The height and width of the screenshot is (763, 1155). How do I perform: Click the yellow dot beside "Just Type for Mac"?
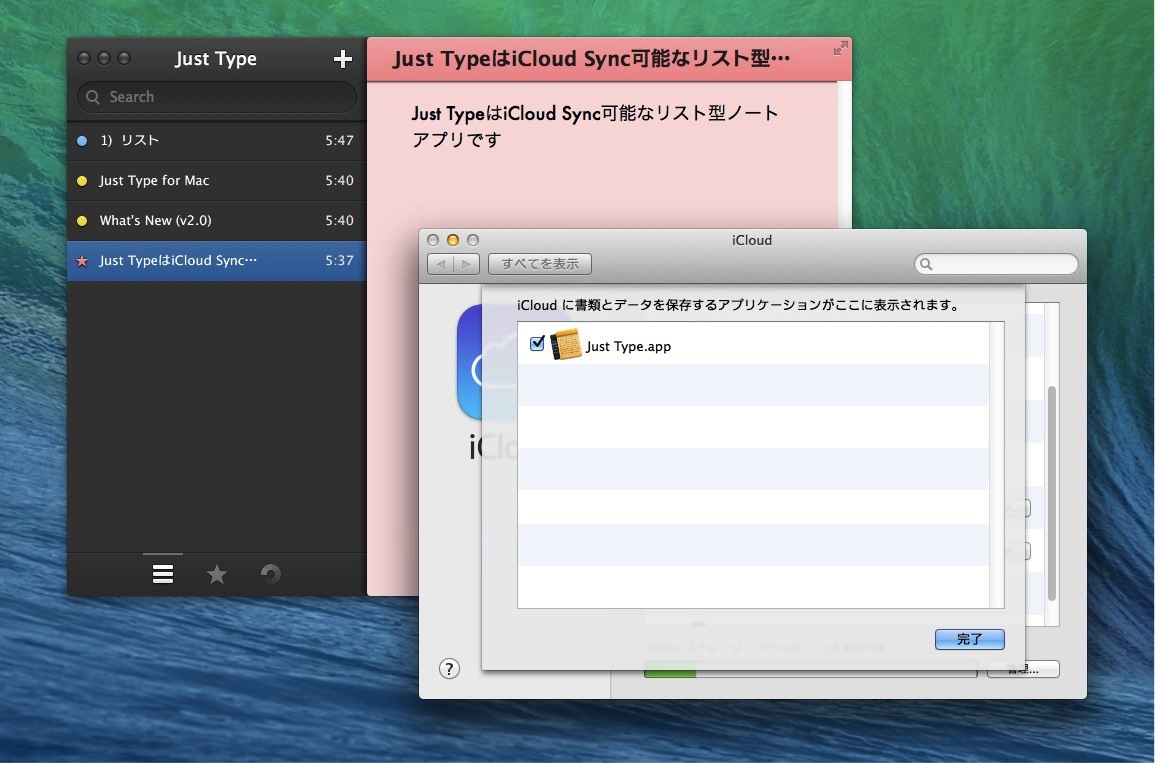coord(82,180)
